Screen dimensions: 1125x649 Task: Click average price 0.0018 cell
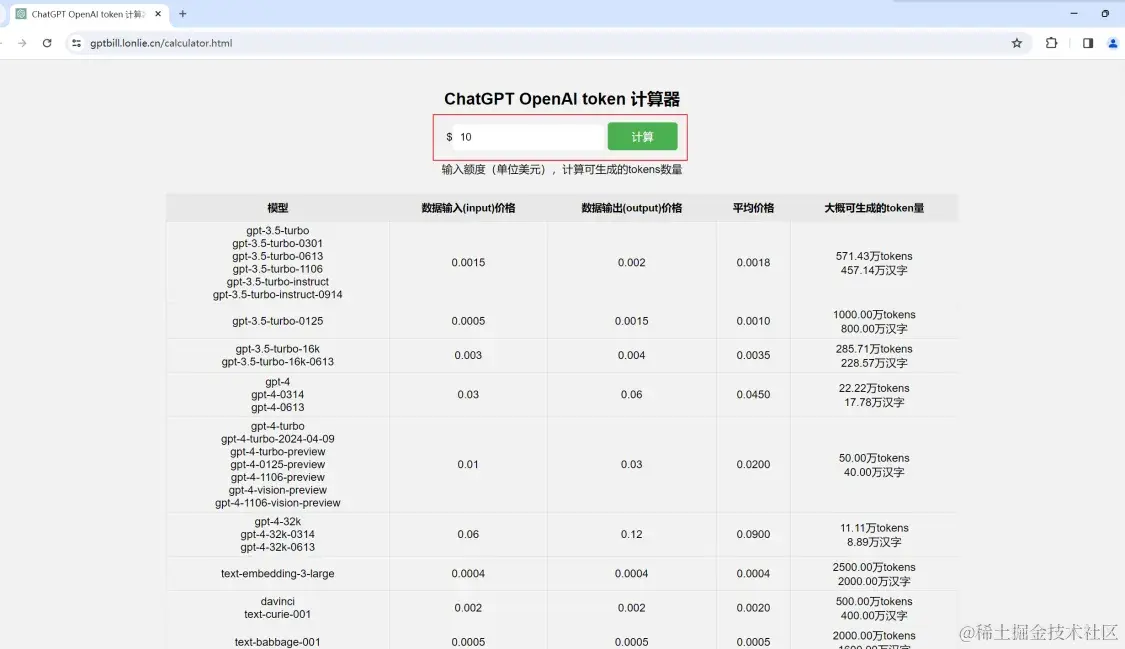753,262
